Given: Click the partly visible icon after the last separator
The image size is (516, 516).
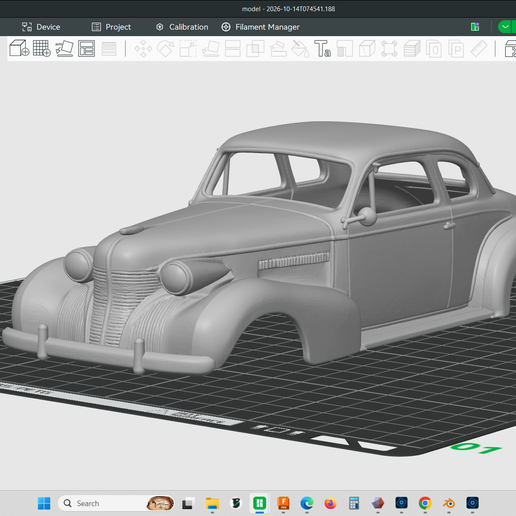Looking at the screenshot, I should click(x=510, y=49).
